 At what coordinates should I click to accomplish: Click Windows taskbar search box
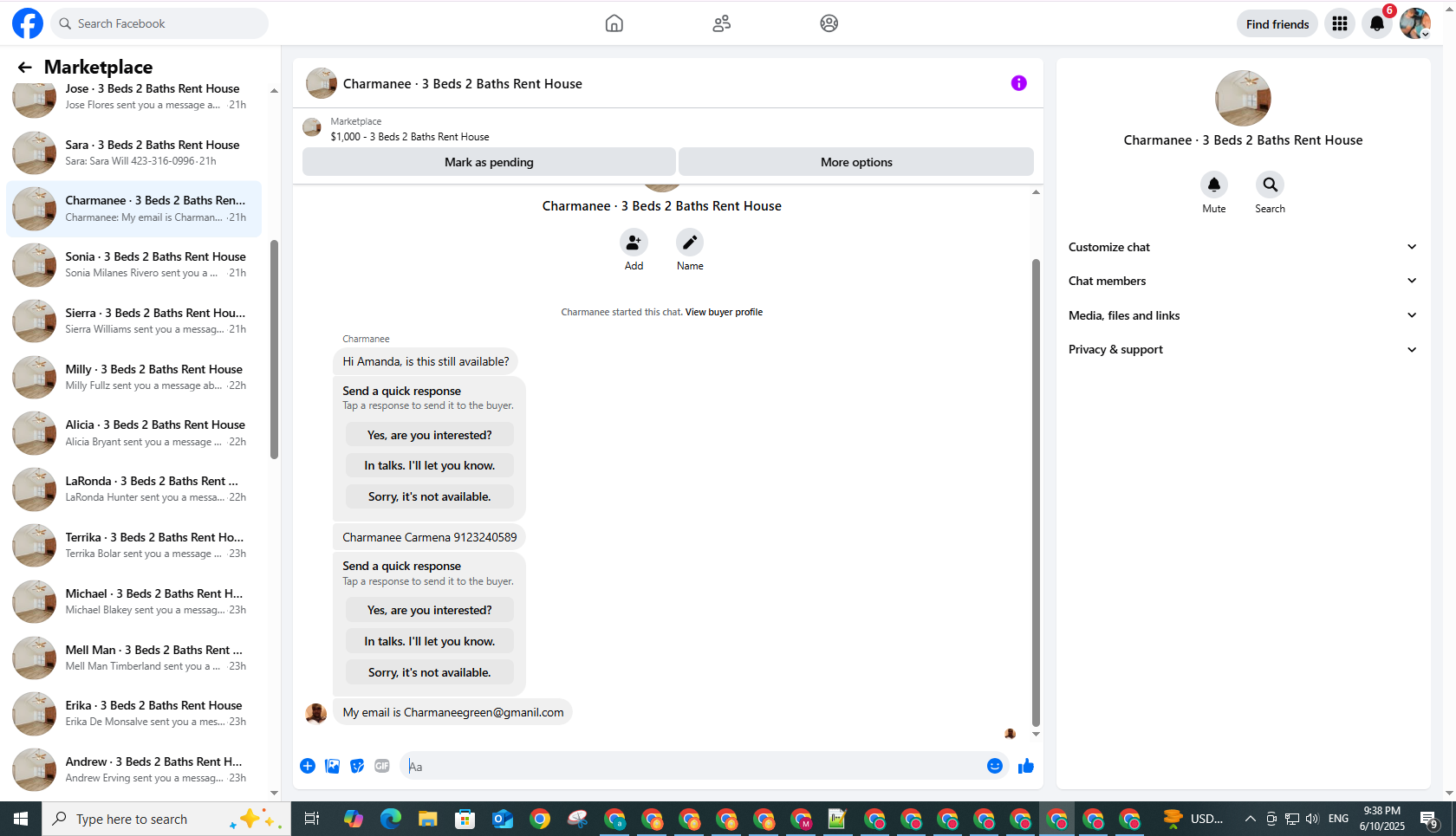click(166, 819)
